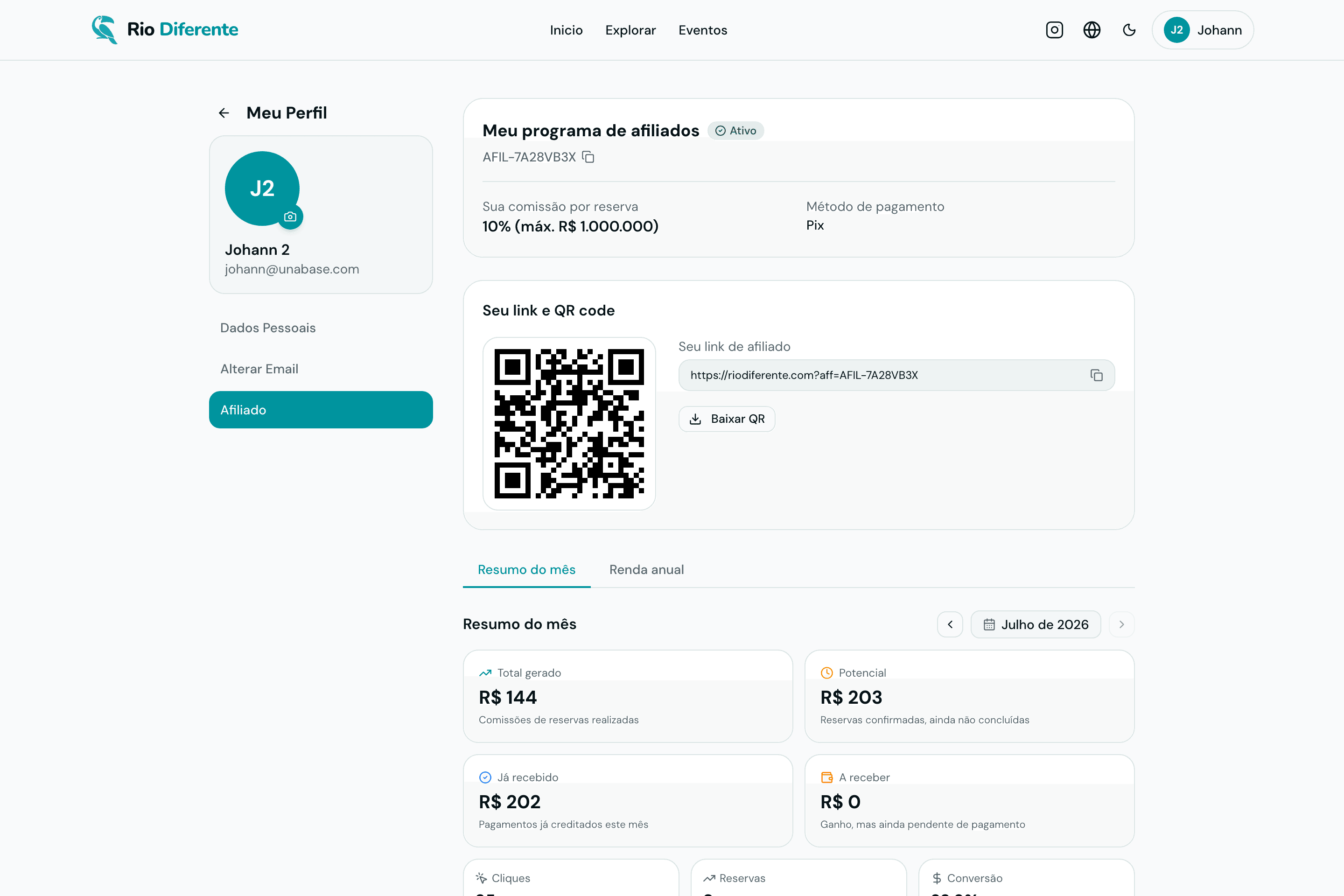Copy the affiliate code AFIL-7A28VB3X

588,157
